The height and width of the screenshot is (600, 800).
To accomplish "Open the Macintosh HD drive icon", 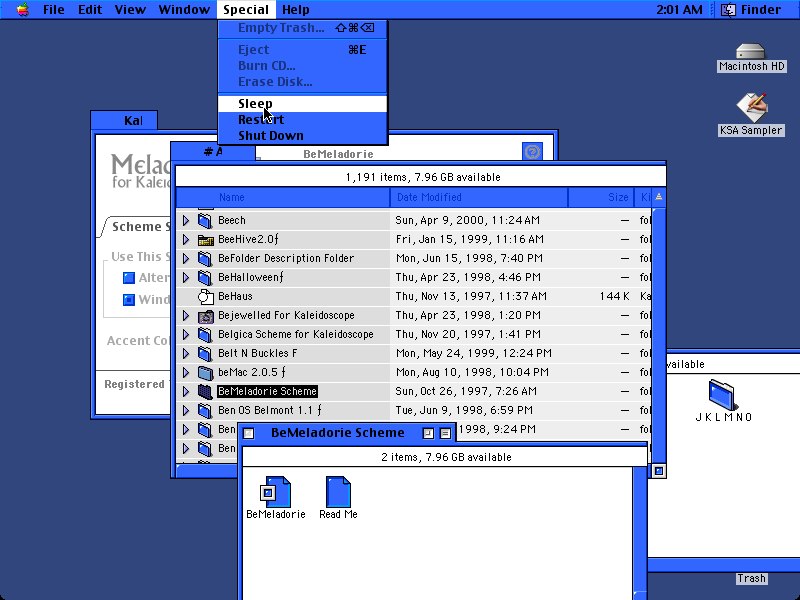I will 751,52.
